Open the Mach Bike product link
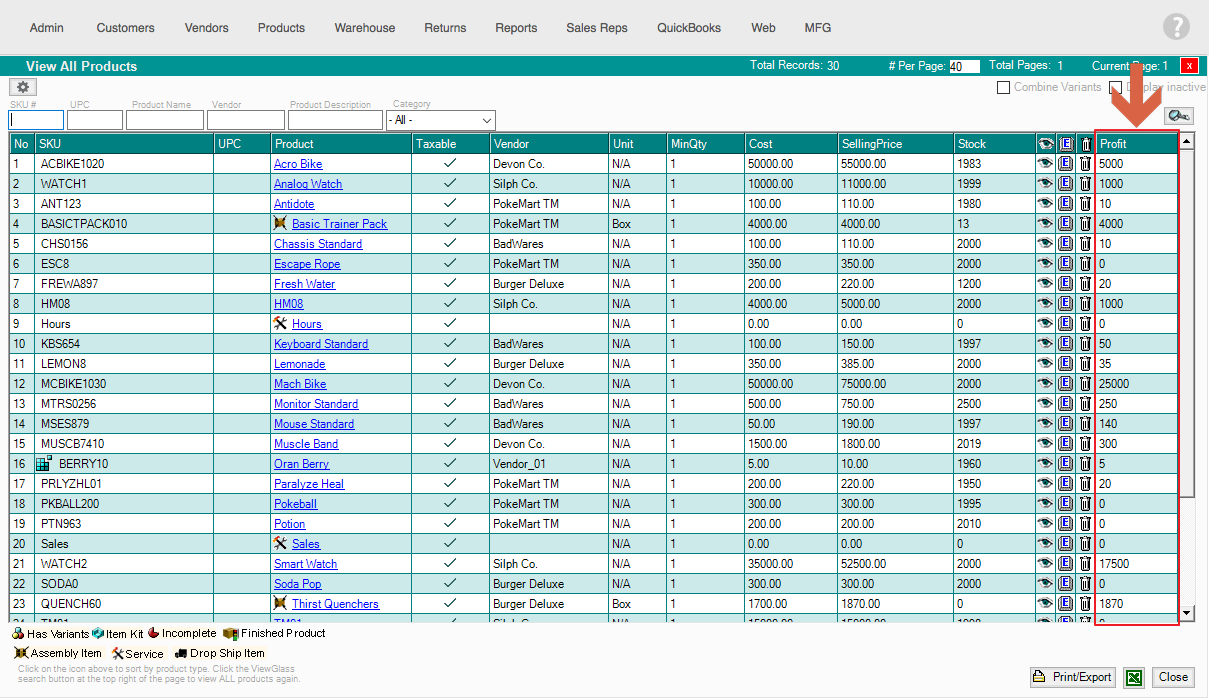1209x699 pixels. click(300, 384)
